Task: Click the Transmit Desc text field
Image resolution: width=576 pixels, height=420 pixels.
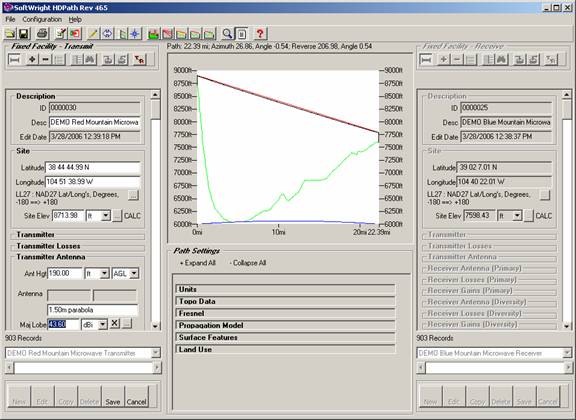Action: 94,122
